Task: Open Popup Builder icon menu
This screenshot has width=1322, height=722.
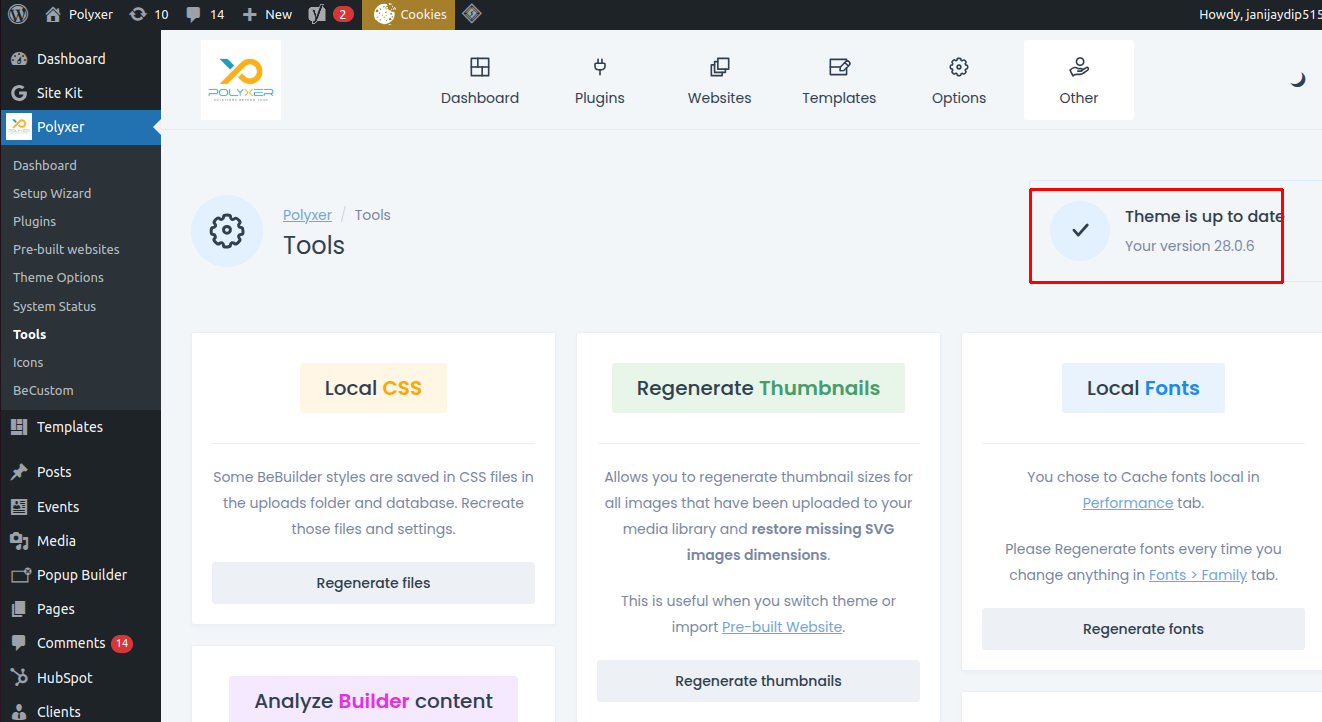Action: pos(80,575)
